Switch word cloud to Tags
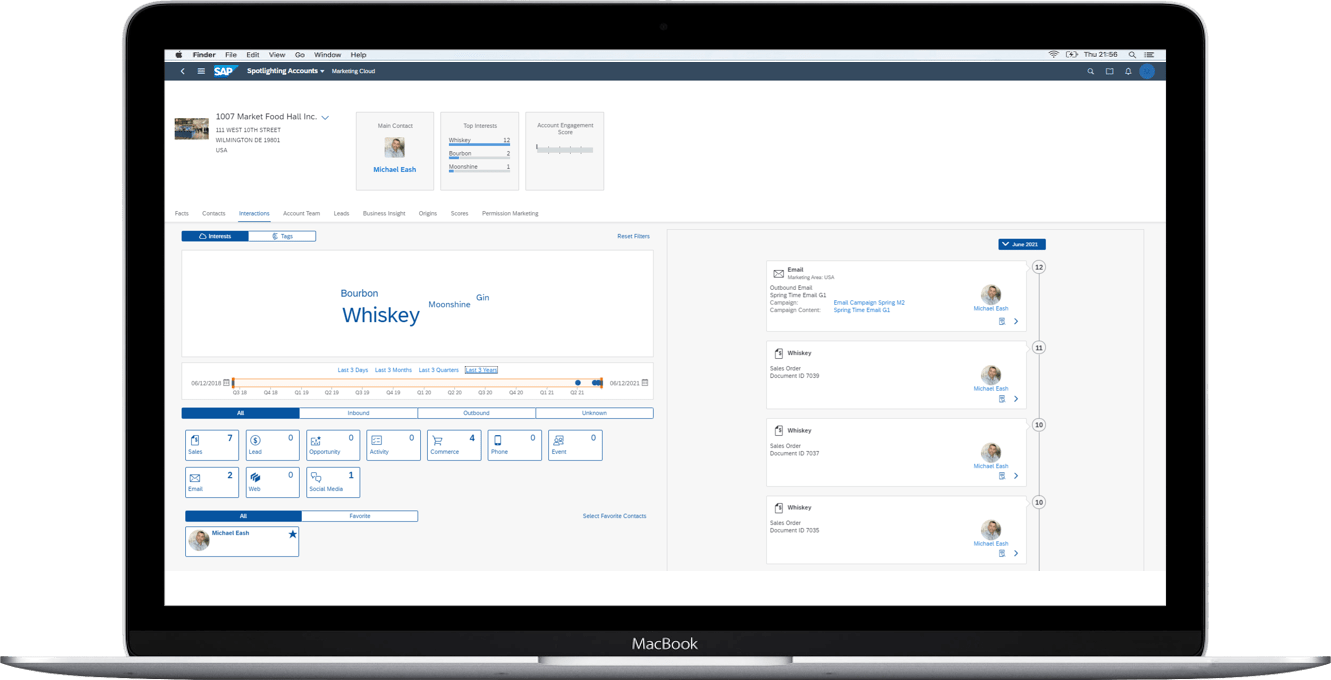 tap(282, 236)
